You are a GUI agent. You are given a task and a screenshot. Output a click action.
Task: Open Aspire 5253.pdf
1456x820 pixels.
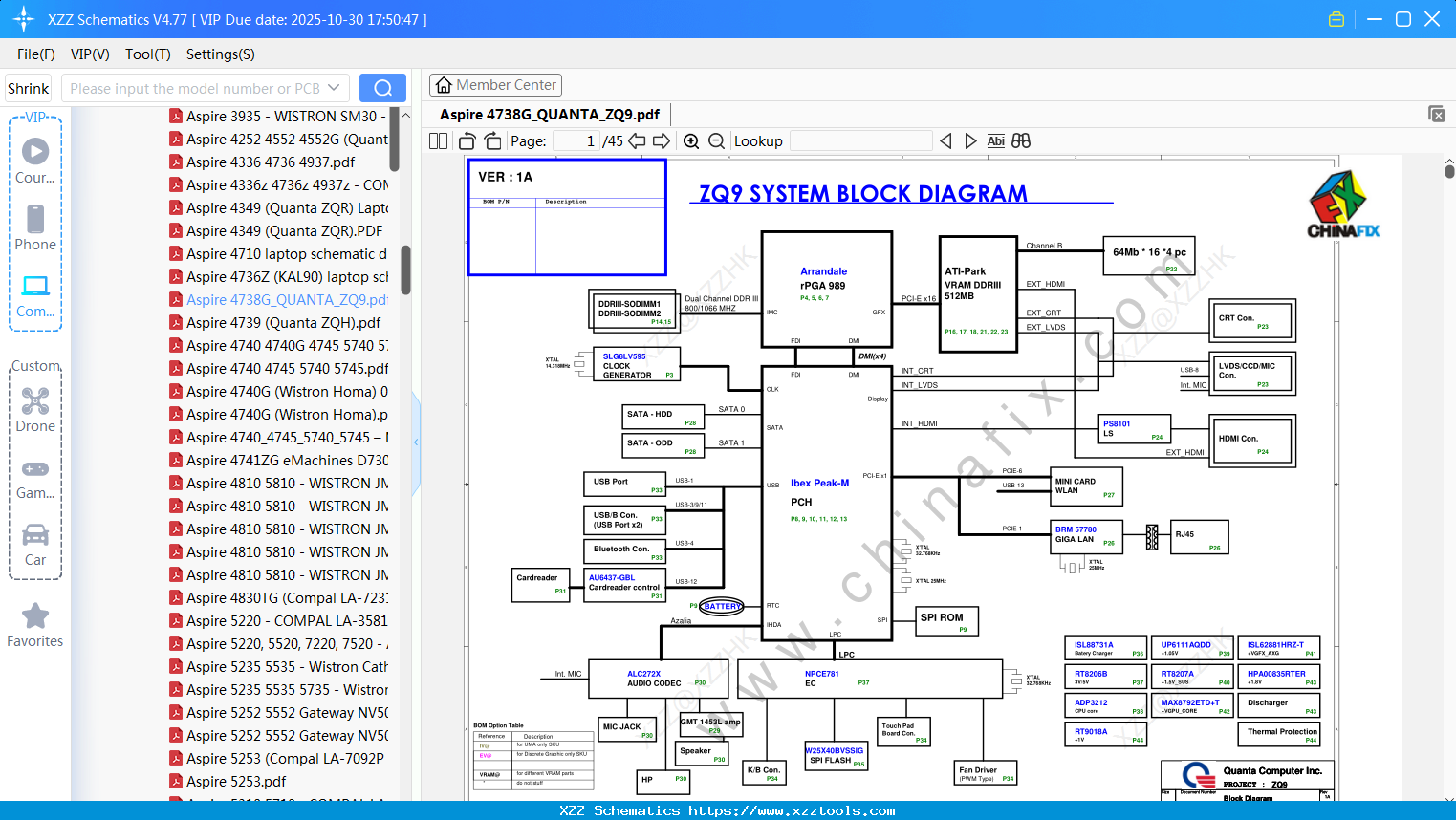click(x=236, y=781)
